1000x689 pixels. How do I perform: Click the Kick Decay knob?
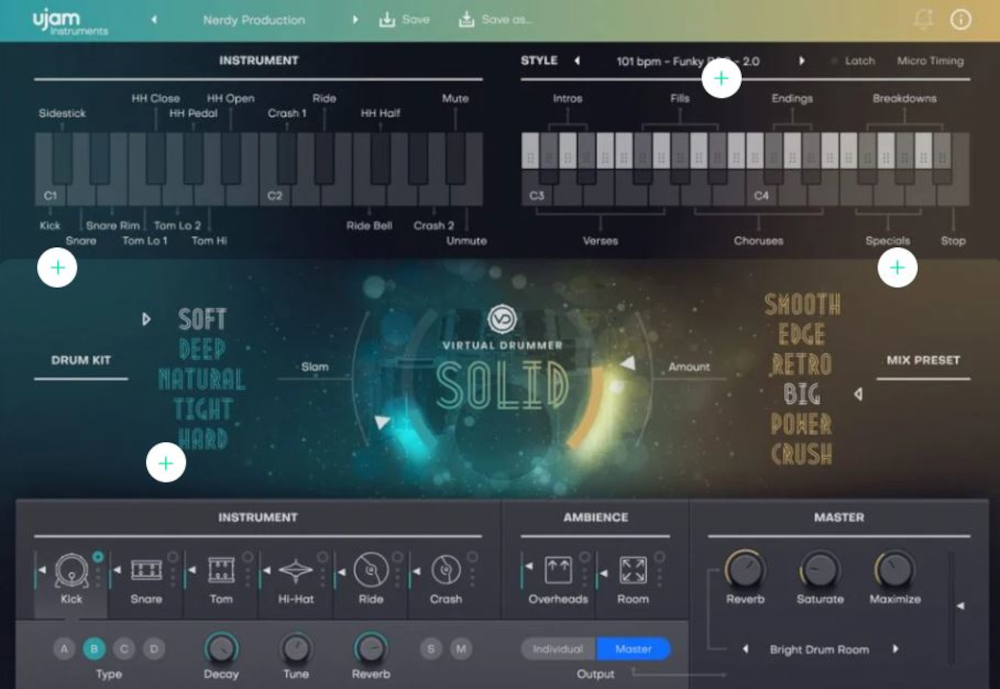click(x=221, y=648)
